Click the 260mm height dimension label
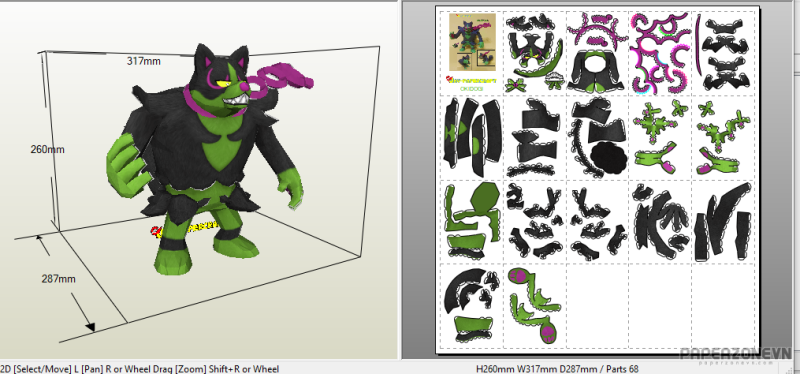 (47, 149)
